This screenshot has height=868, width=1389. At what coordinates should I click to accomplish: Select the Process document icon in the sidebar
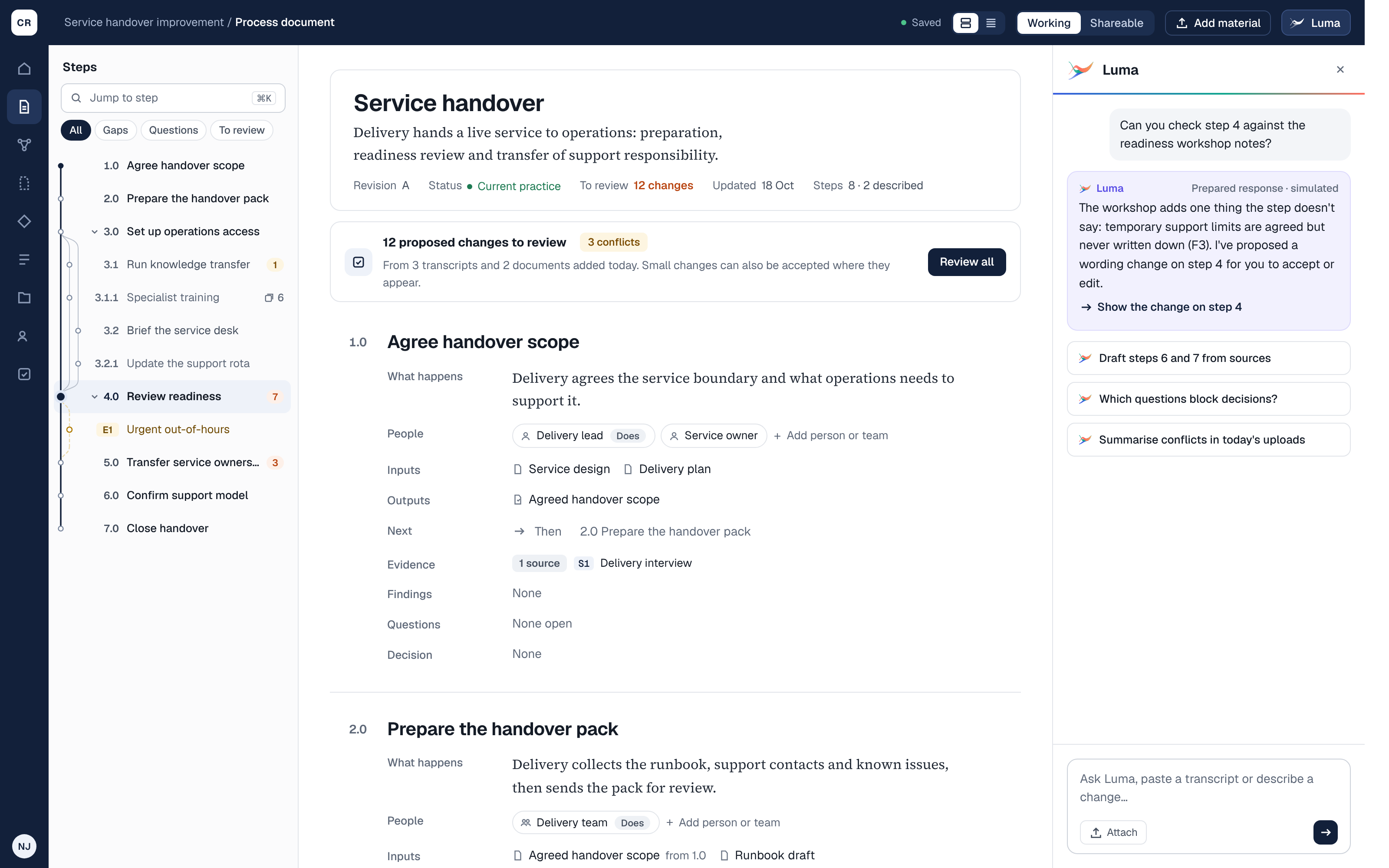point(24,107)
